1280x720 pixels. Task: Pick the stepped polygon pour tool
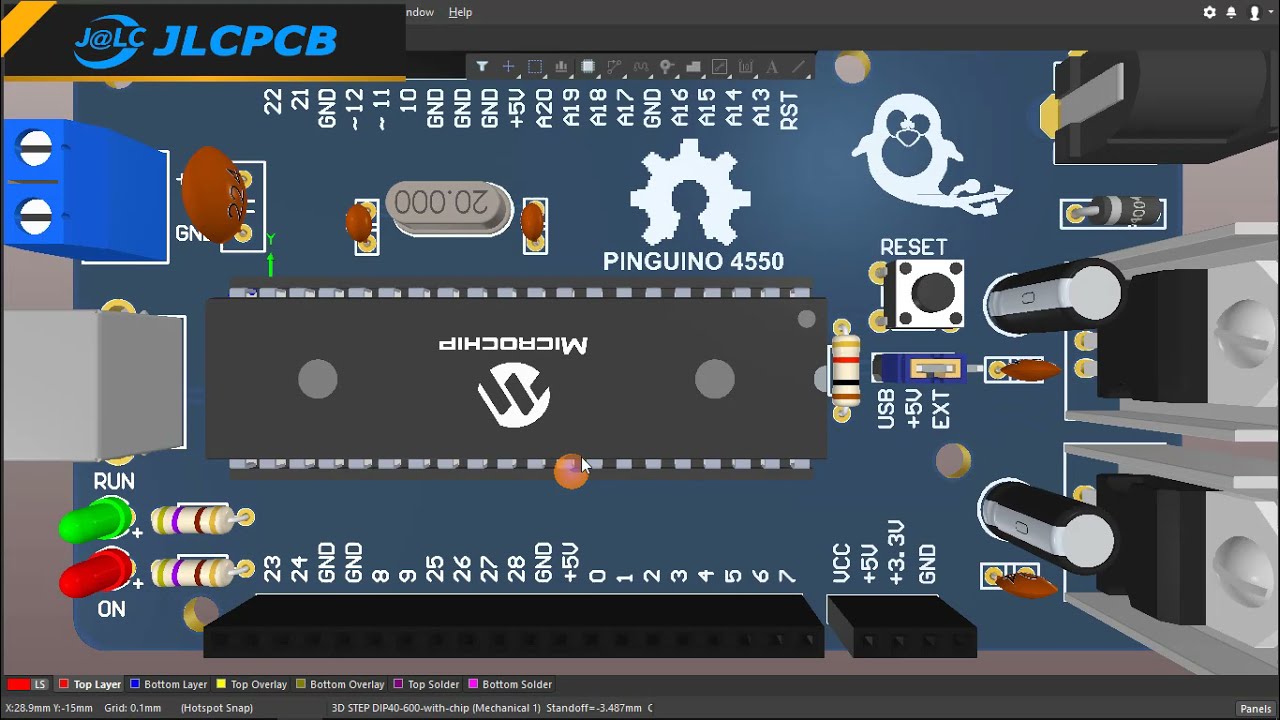[693, 67]
